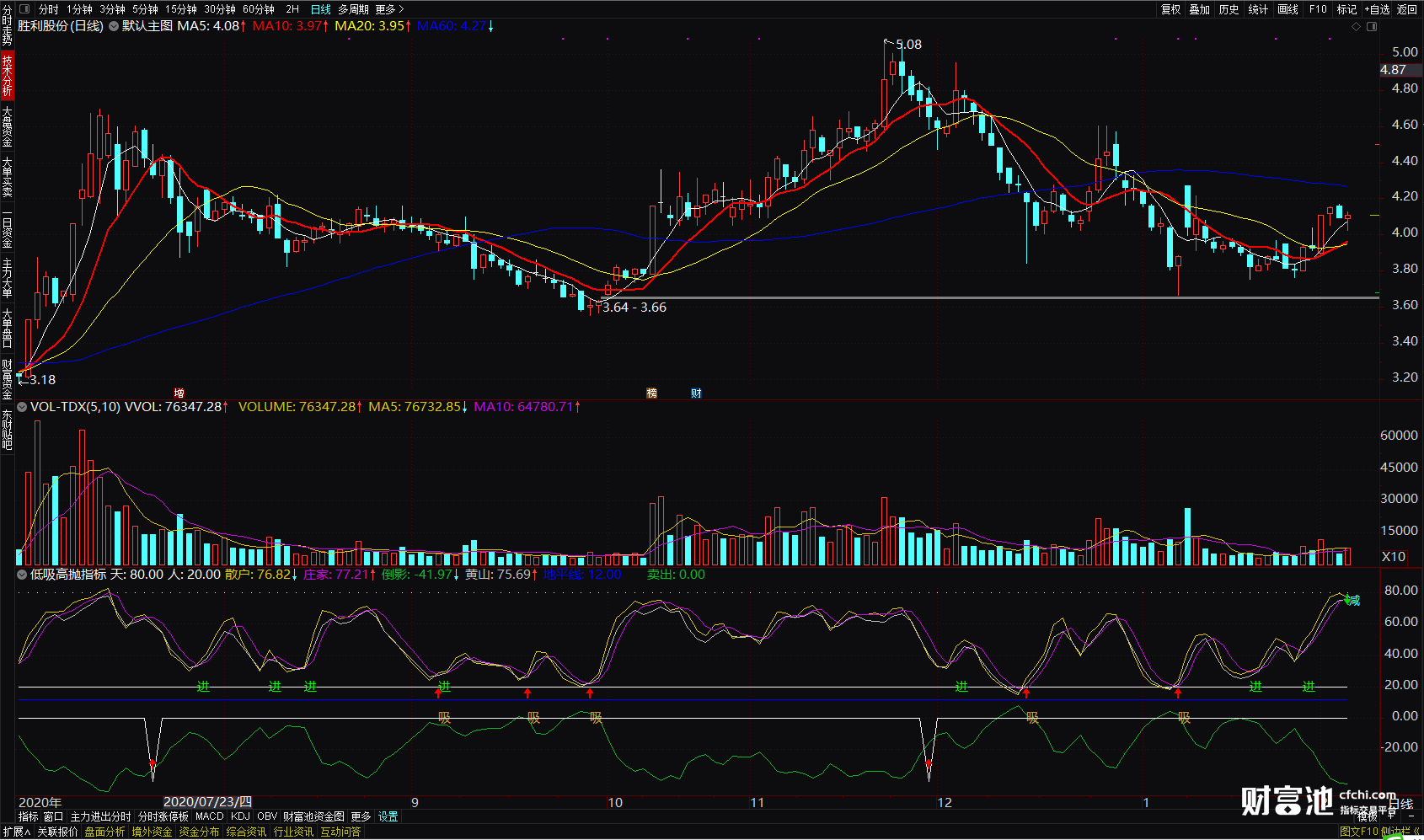
Task: Switch to the 60分钟 timeframe
Action: [x=258, y=9]
